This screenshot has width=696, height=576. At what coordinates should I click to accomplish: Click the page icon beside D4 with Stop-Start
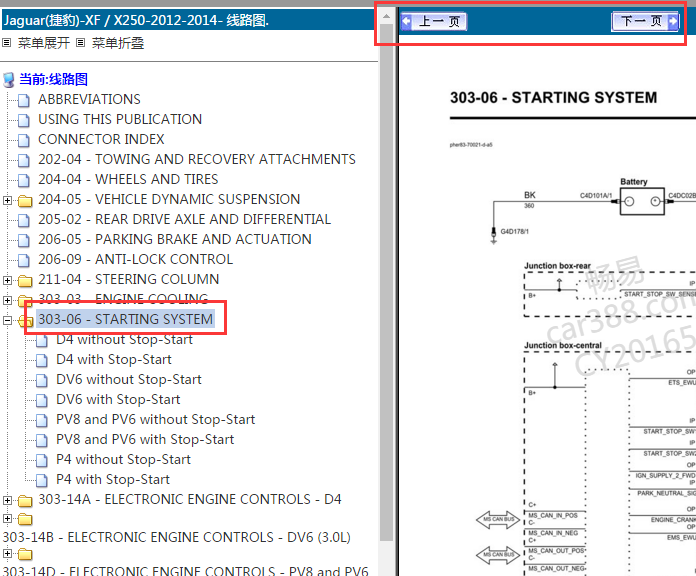tap(42, 360)
